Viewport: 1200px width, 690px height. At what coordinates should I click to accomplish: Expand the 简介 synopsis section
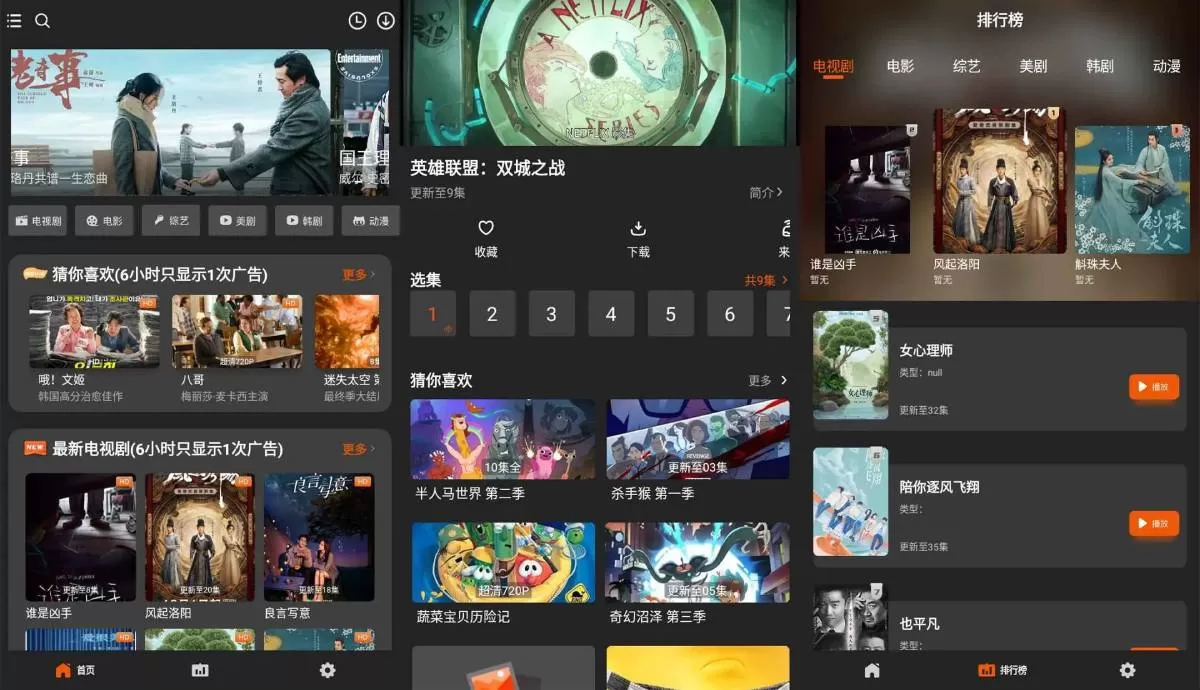point(766,194)
